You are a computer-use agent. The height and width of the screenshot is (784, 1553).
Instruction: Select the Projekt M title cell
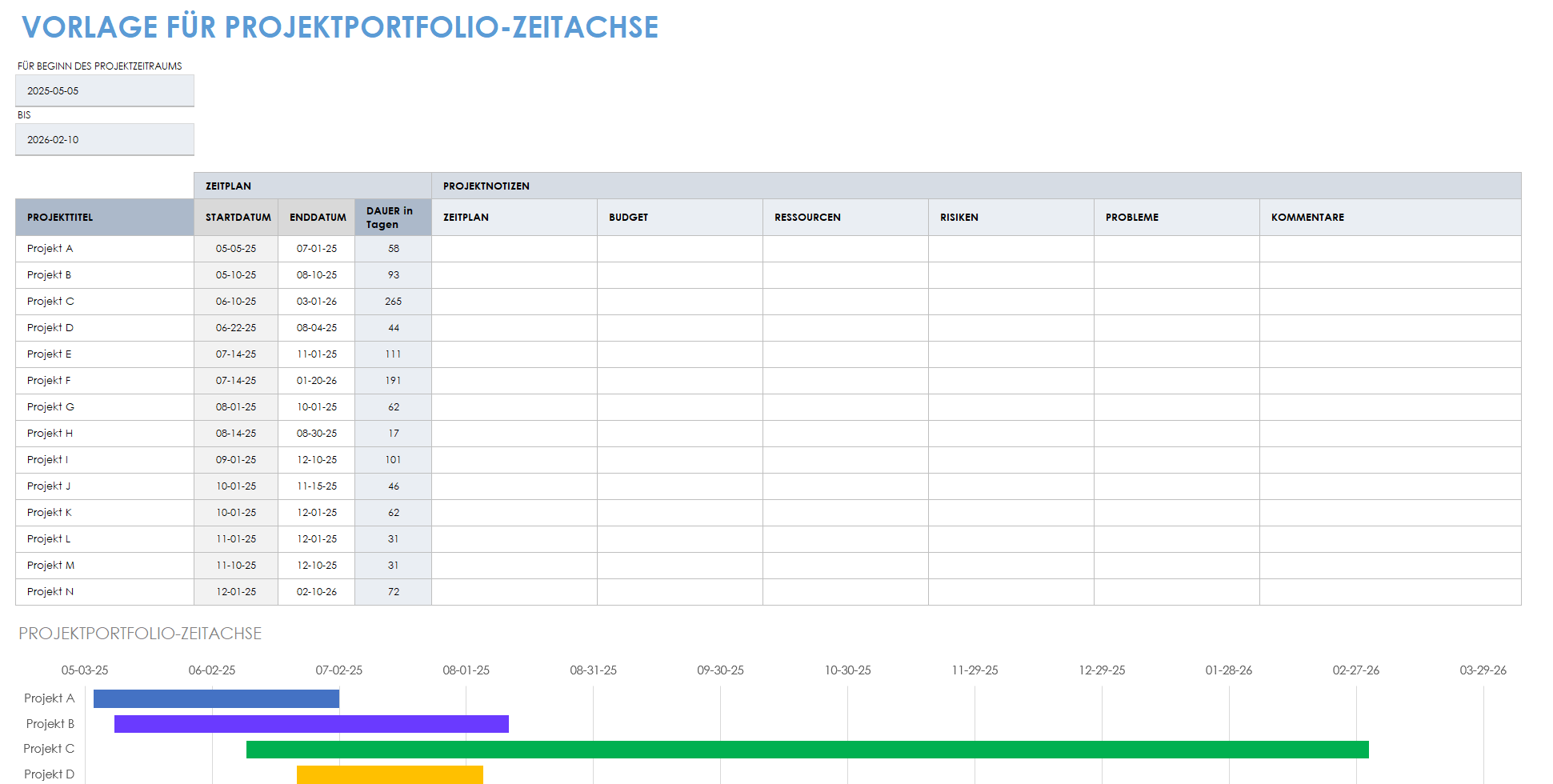105,566
